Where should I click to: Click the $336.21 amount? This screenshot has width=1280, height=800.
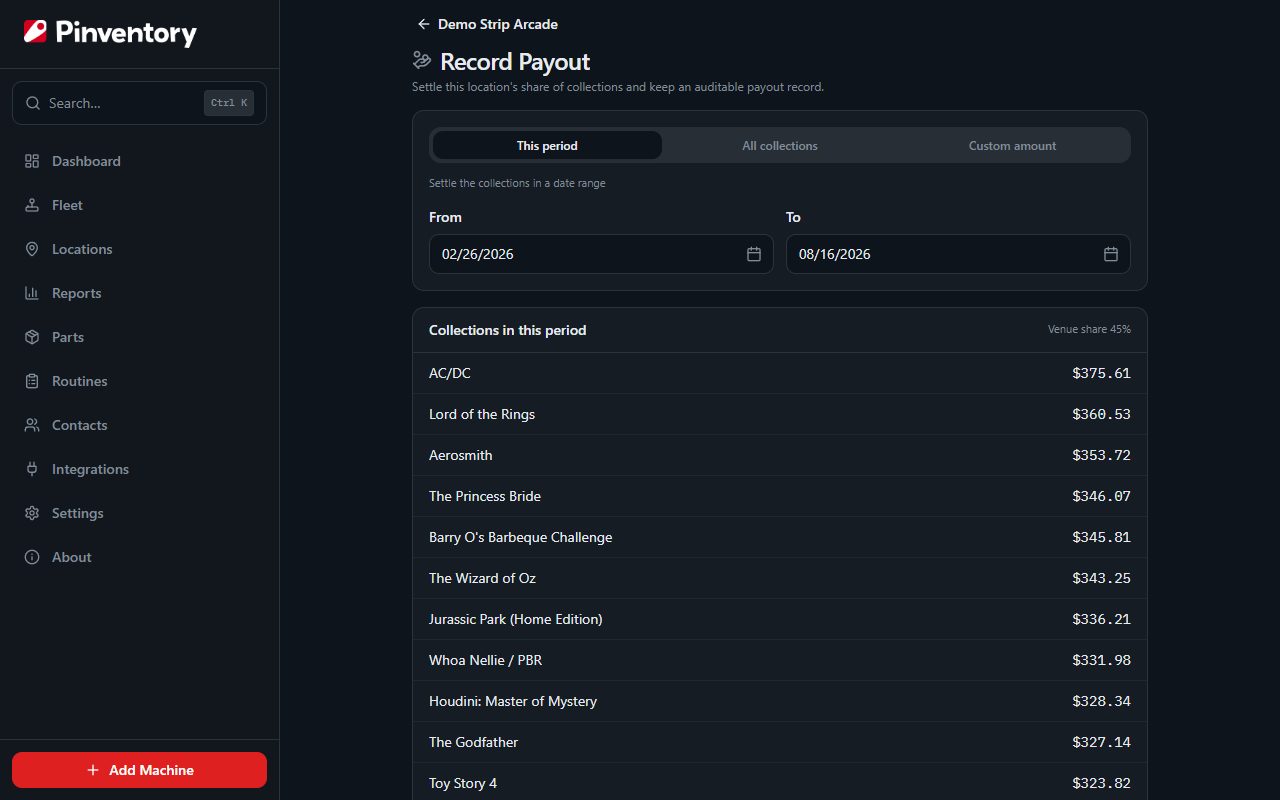pos(1101,619)
